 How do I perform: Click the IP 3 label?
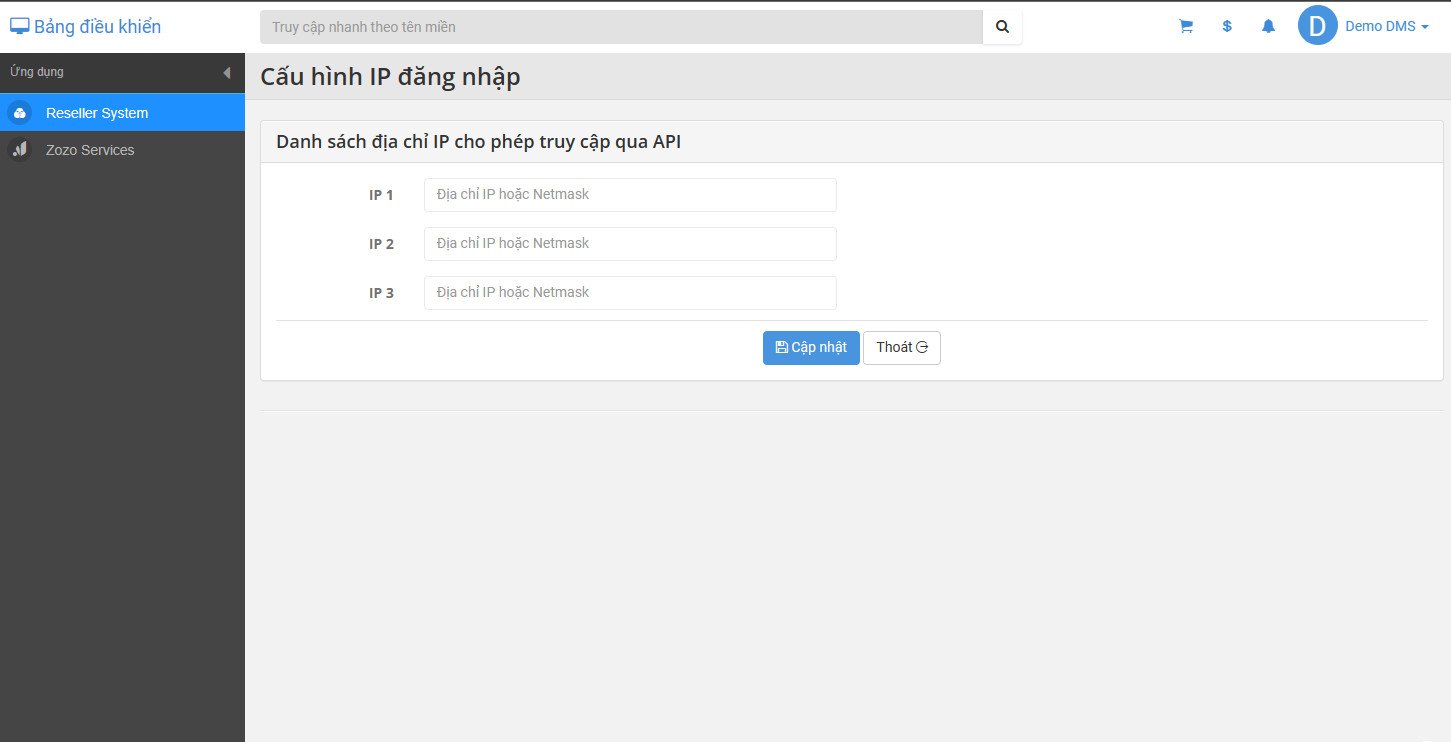click(x=381, y=293)
